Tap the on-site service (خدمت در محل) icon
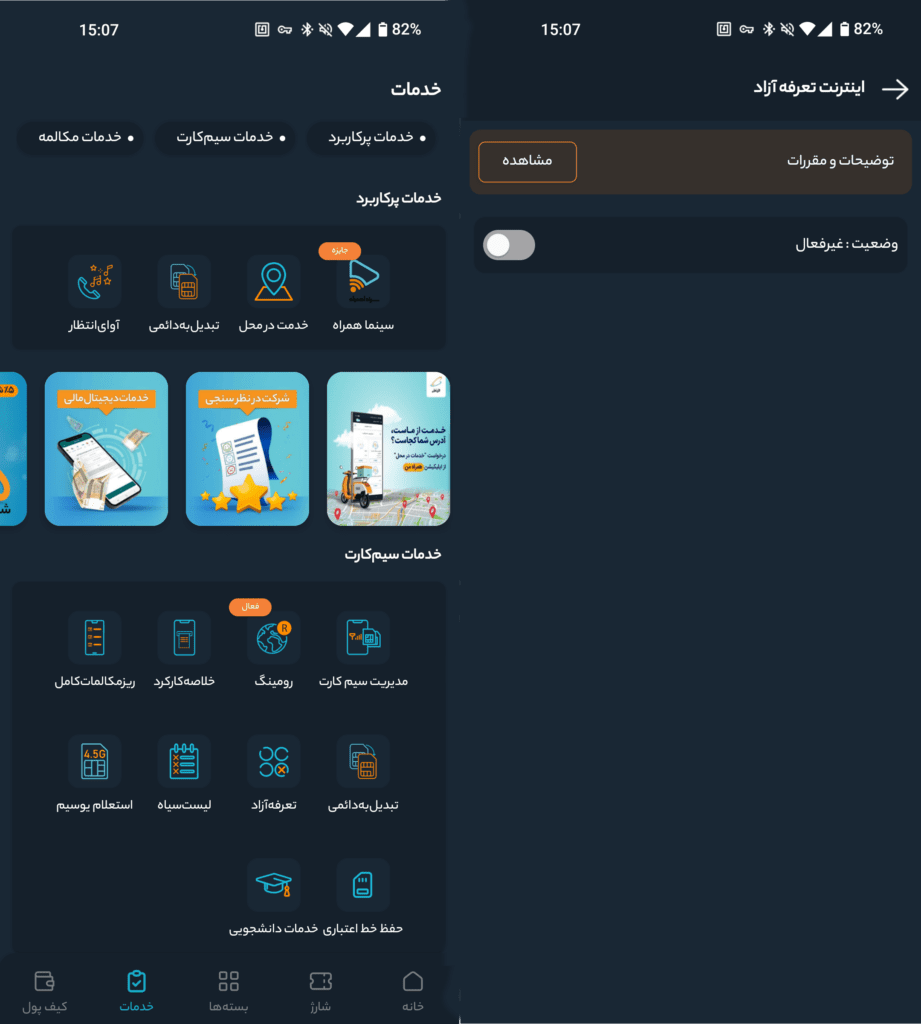This screenshot has height=1024, width=921. [x=273, y=282]
